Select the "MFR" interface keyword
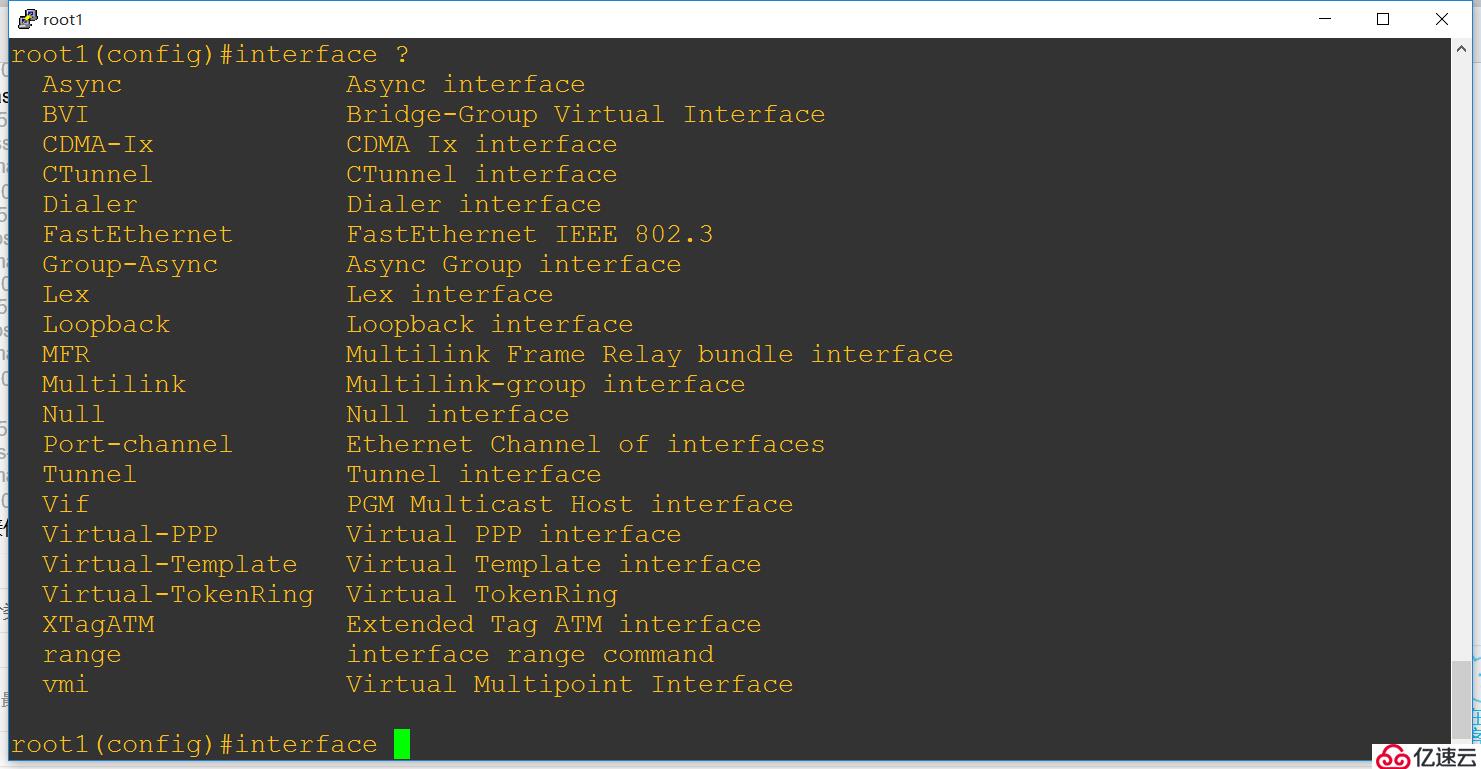The image size is (1481, 769). [66, 355]
